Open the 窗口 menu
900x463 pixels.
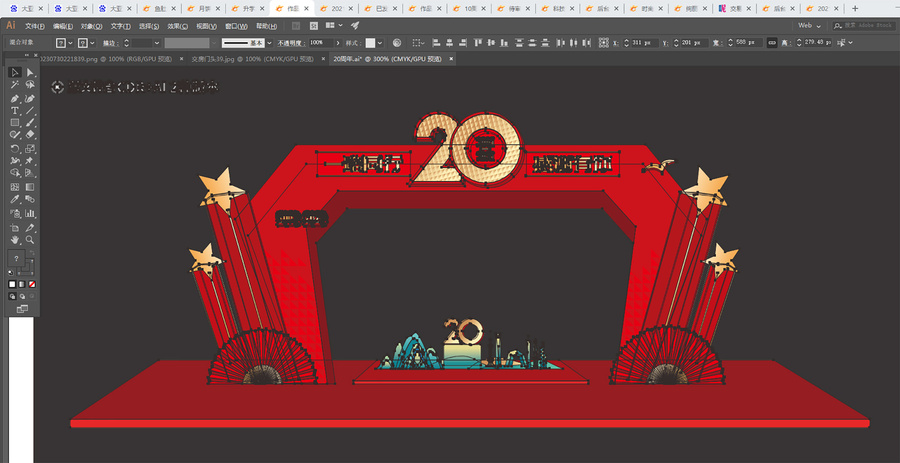pos(236,26)
